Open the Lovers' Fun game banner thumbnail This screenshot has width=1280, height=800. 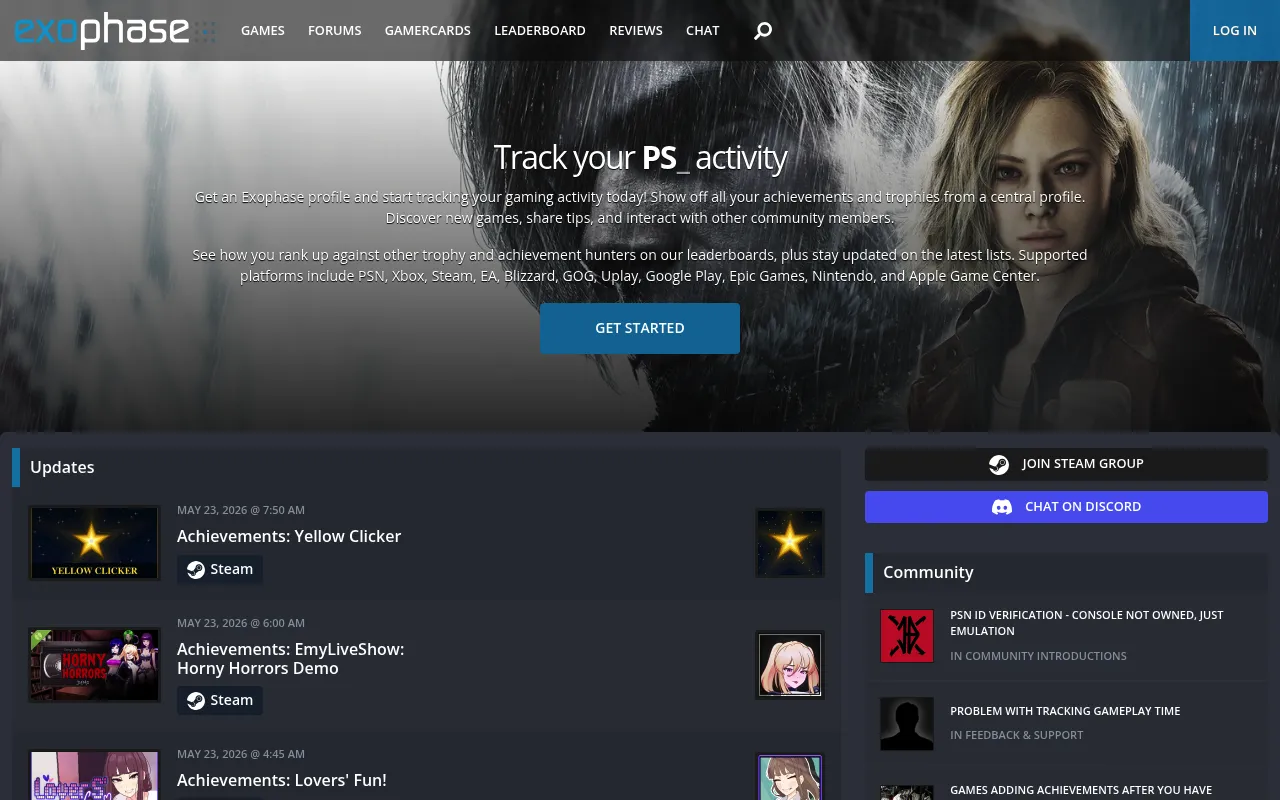(95, 775)
